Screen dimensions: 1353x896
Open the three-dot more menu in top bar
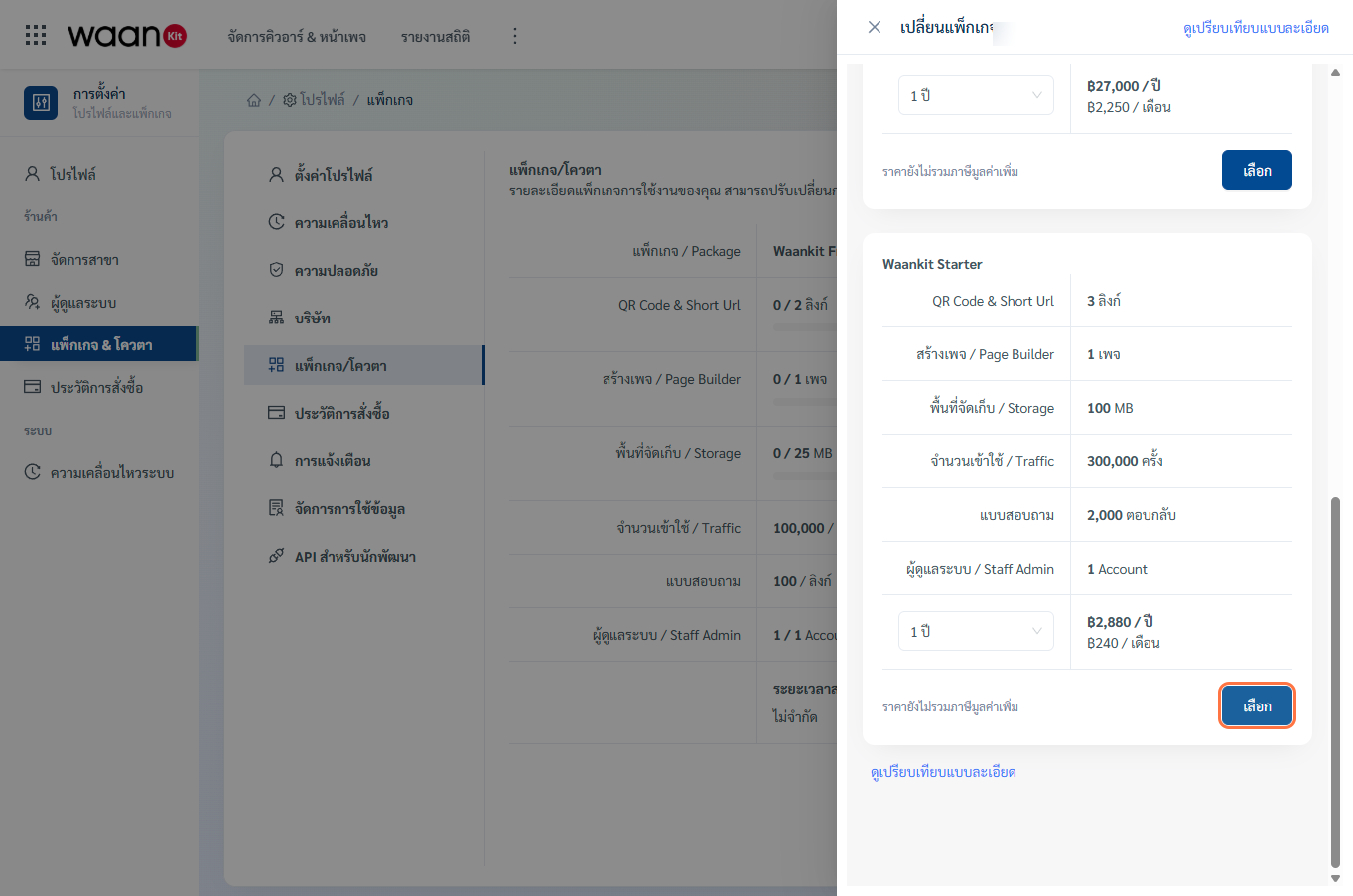[514, 36]
